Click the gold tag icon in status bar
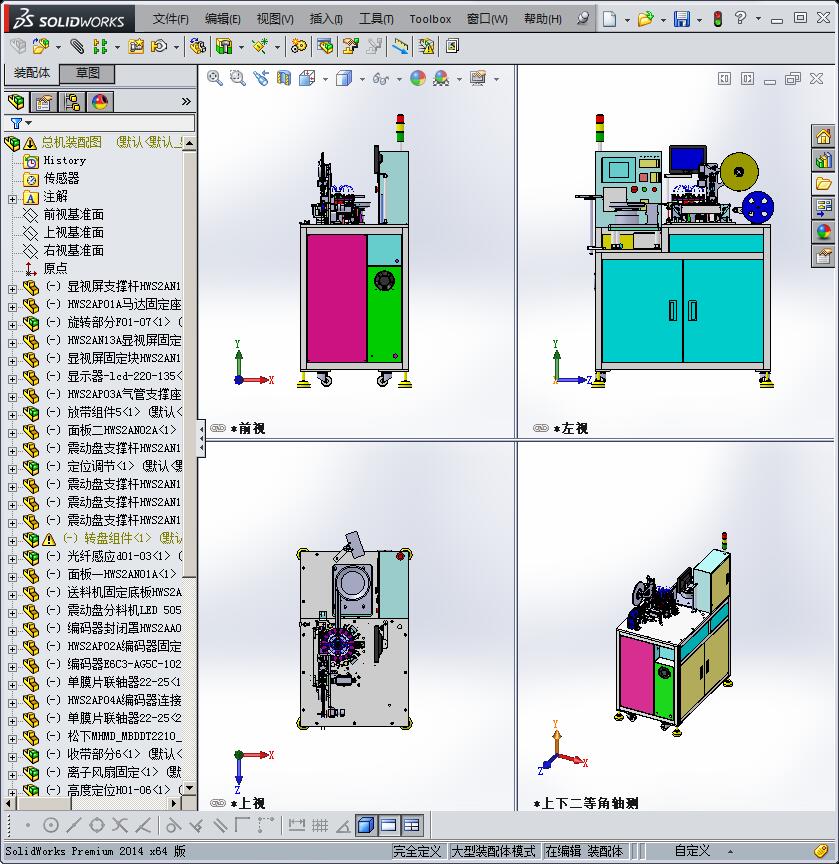 (821, 851)
